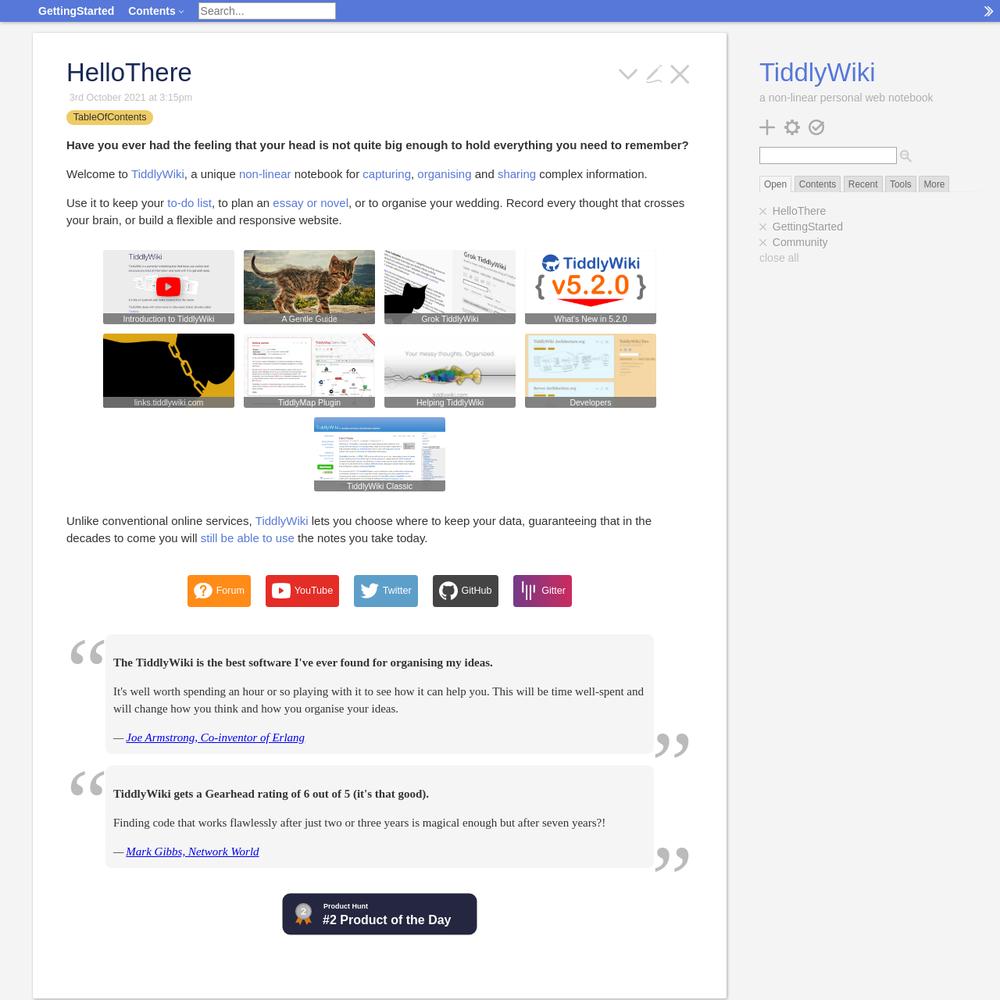Image resolution: width=1000 pixels, height=1000 pixels.
Task: Follow the essay or novel link
Action: [x=311, y=203]
